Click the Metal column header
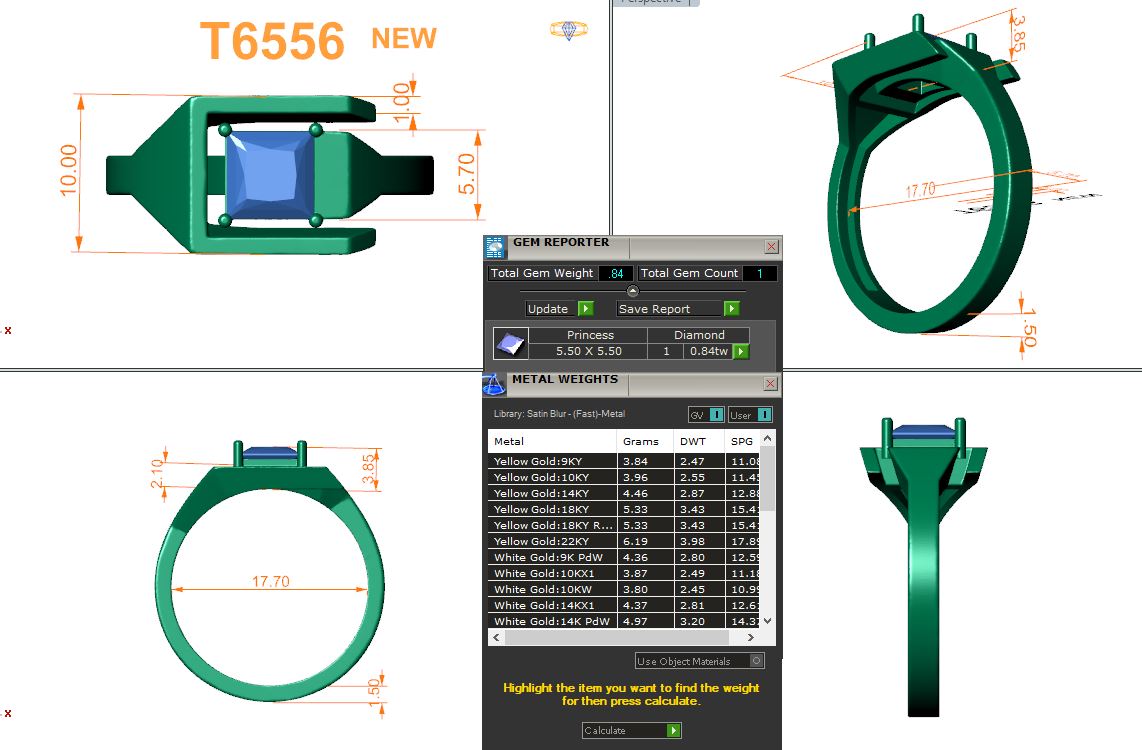The width and height of the screenshot is (1142, 750). point(552,441)
